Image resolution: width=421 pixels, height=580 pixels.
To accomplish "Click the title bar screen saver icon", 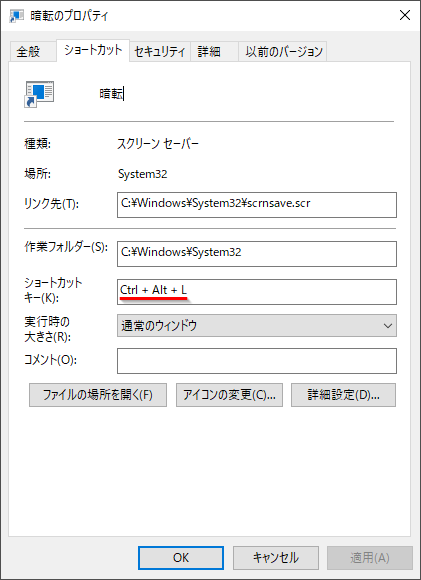I will pyautogui.click(x=17, y=16).
